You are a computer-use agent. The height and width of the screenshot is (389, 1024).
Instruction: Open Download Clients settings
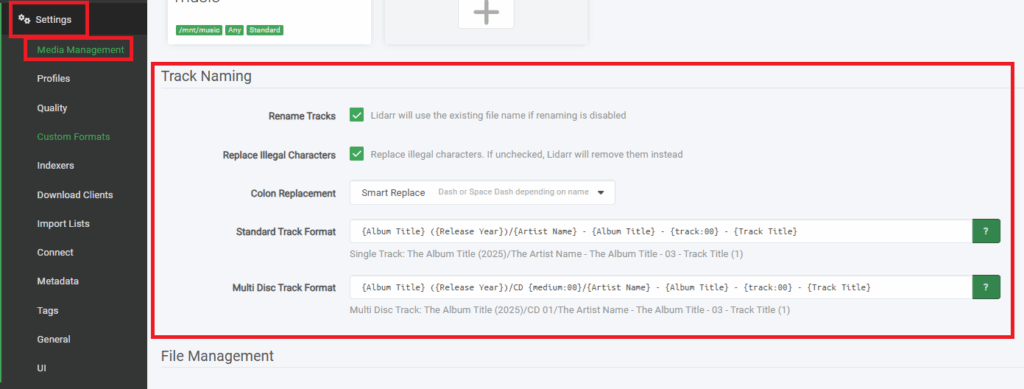point(75,194)
